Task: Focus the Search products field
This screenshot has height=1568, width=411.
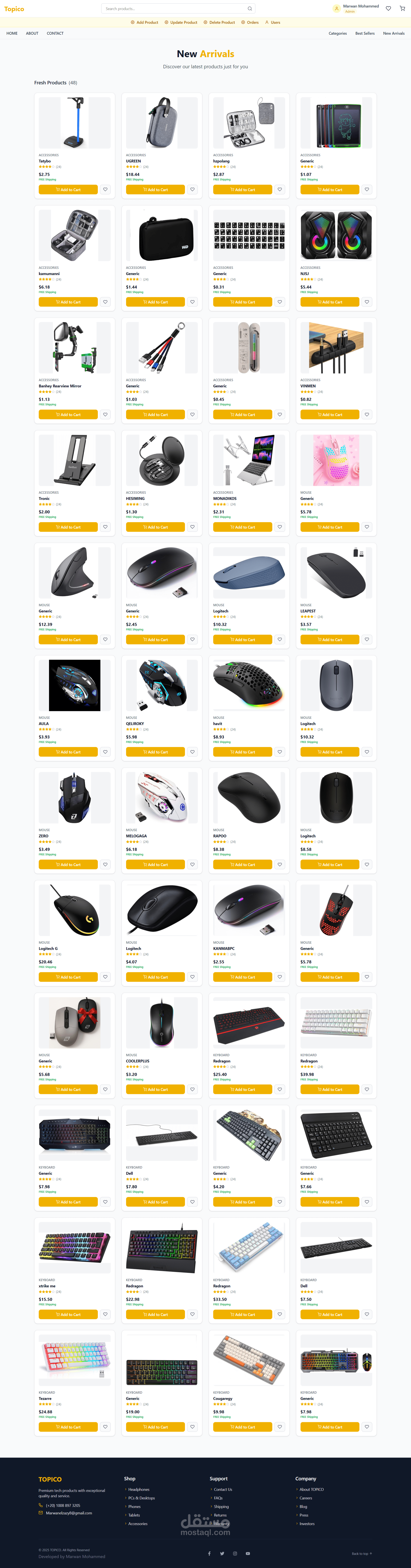Action: tap(174, 9)
